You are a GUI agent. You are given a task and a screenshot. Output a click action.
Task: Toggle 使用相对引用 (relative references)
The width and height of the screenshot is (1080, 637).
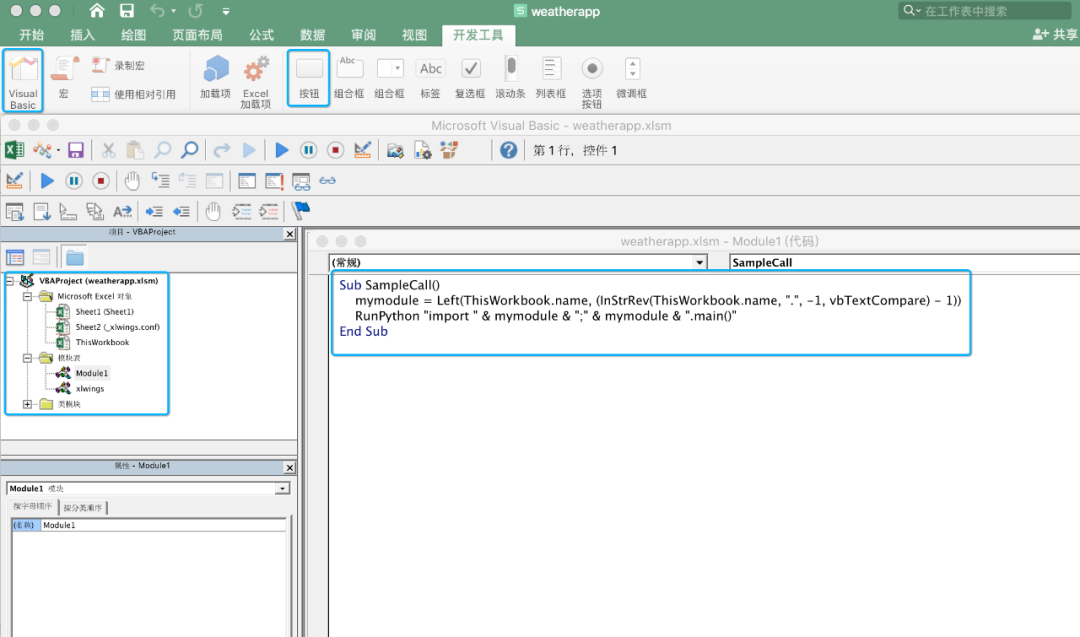133,94
